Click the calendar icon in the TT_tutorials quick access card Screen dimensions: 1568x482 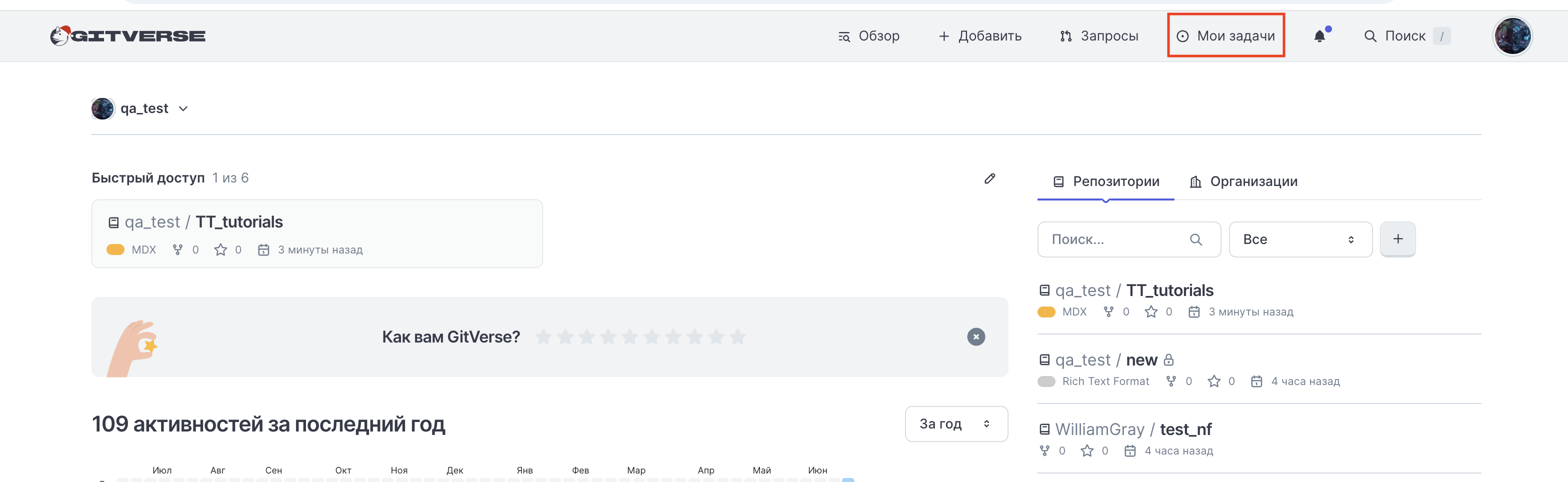263,249
